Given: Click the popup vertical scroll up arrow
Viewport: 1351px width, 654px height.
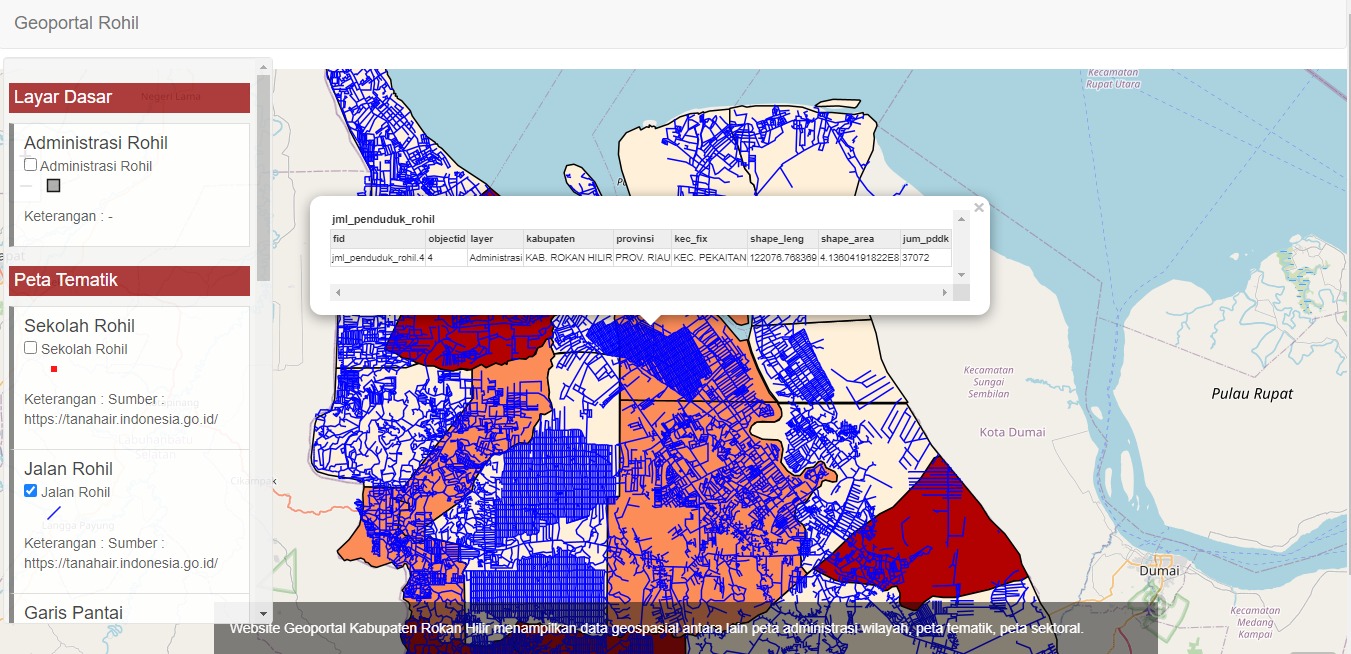Looking at the screenshot, I should point(961,218).
